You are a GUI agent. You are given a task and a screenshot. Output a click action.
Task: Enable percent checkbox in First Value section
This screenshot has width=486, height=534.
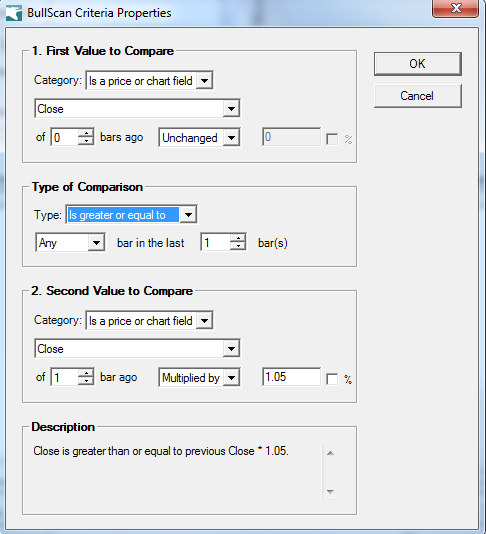click(332, 139)
